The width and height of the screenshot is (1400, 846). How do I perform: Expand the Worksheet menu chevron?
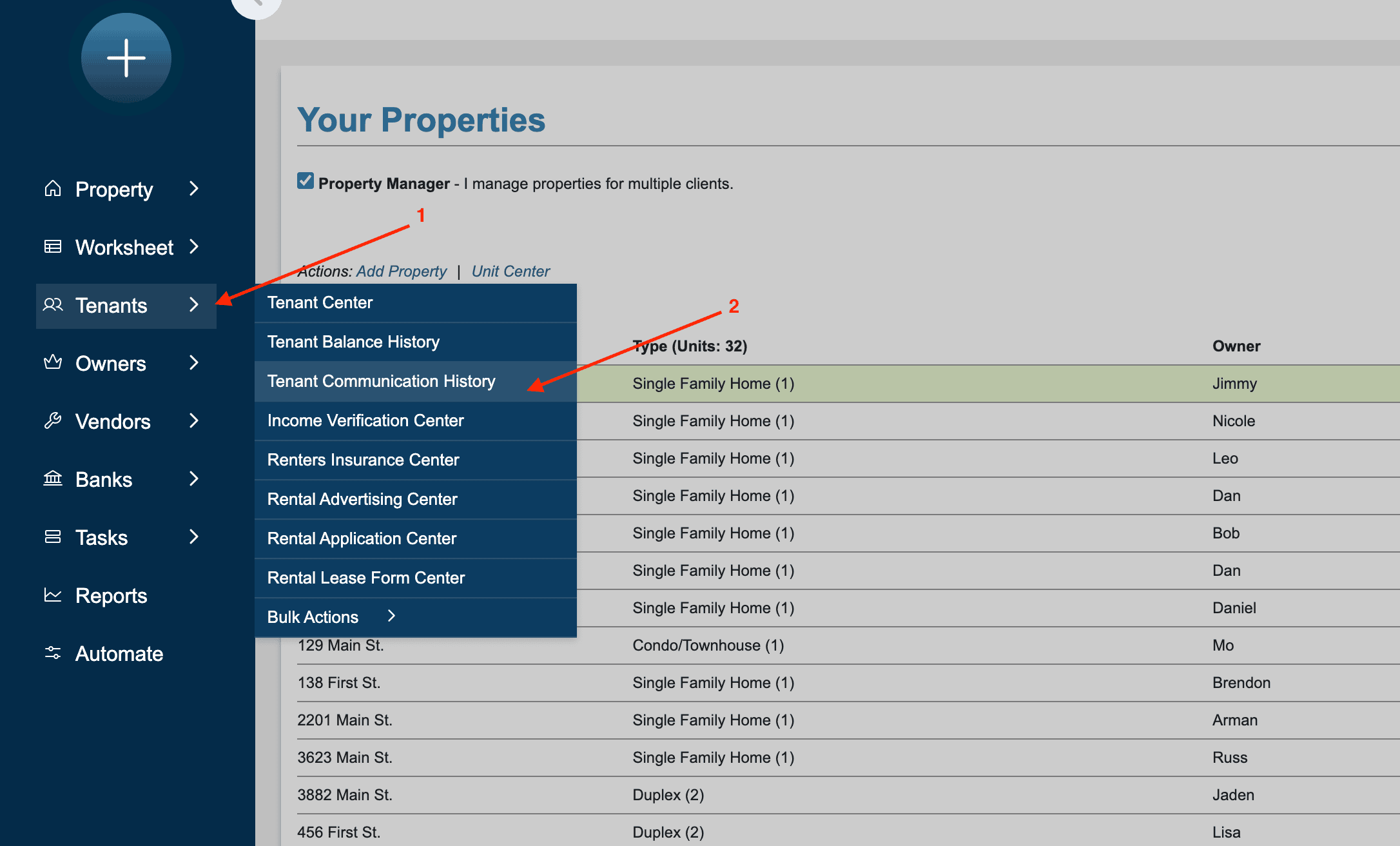tap(194, 246)
